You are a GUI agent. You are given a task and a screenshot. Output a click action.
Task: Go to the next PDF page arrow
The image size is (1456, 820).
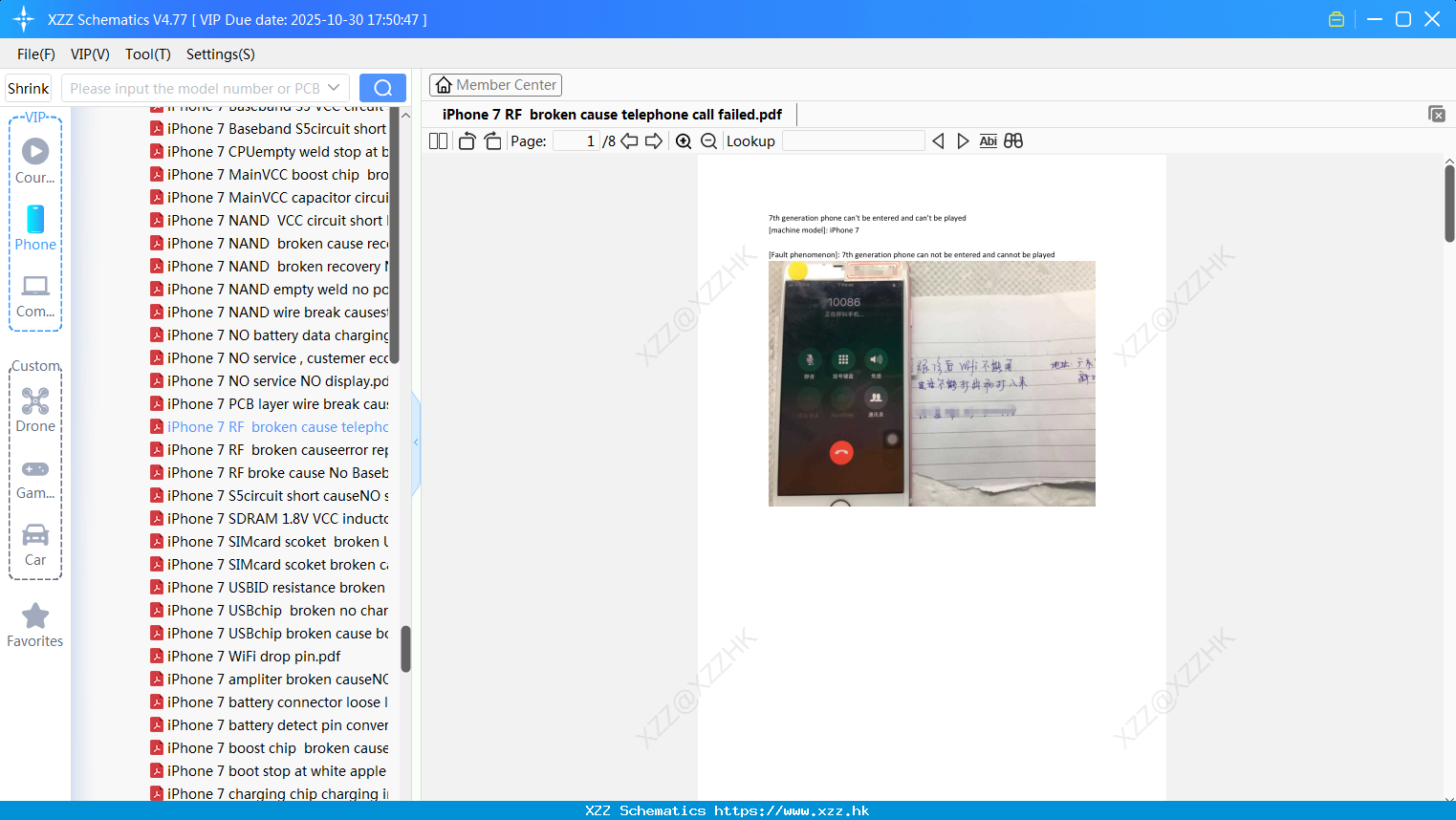pyautogui.click(x=654, y=141)
